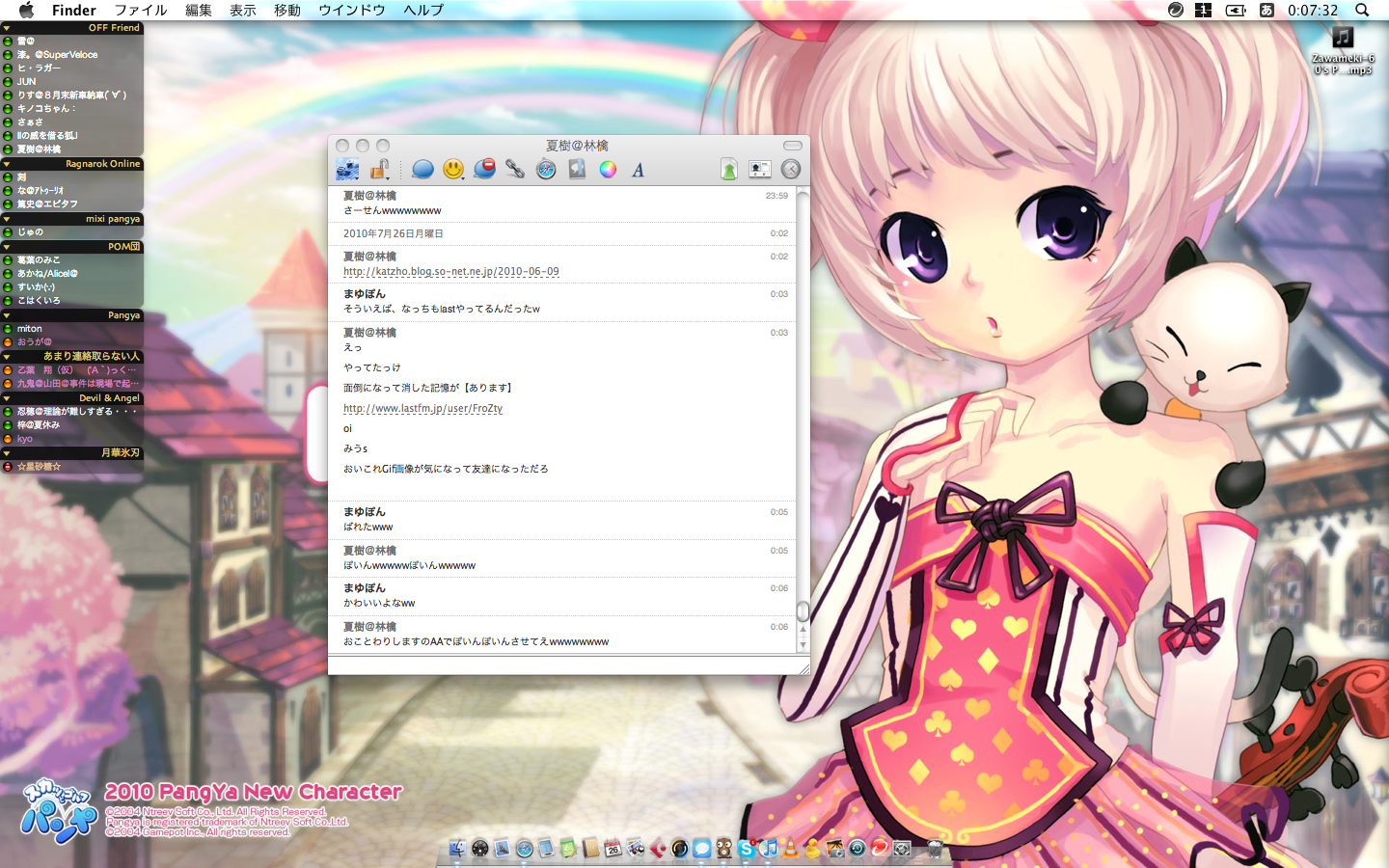1389x868 pixels.
Task: Click the clock icon in chat toolbar
Action: (x=791, y=170)
